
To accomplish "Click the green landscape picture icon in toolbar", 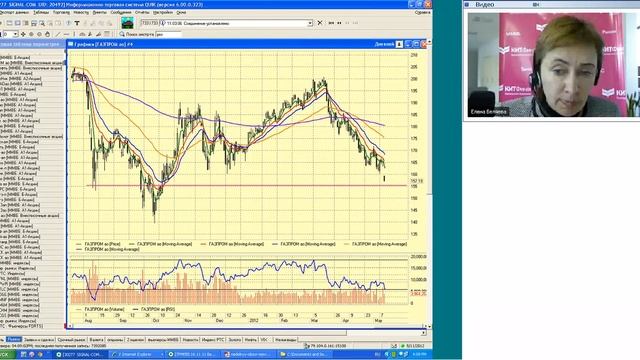I will (128, 23).
